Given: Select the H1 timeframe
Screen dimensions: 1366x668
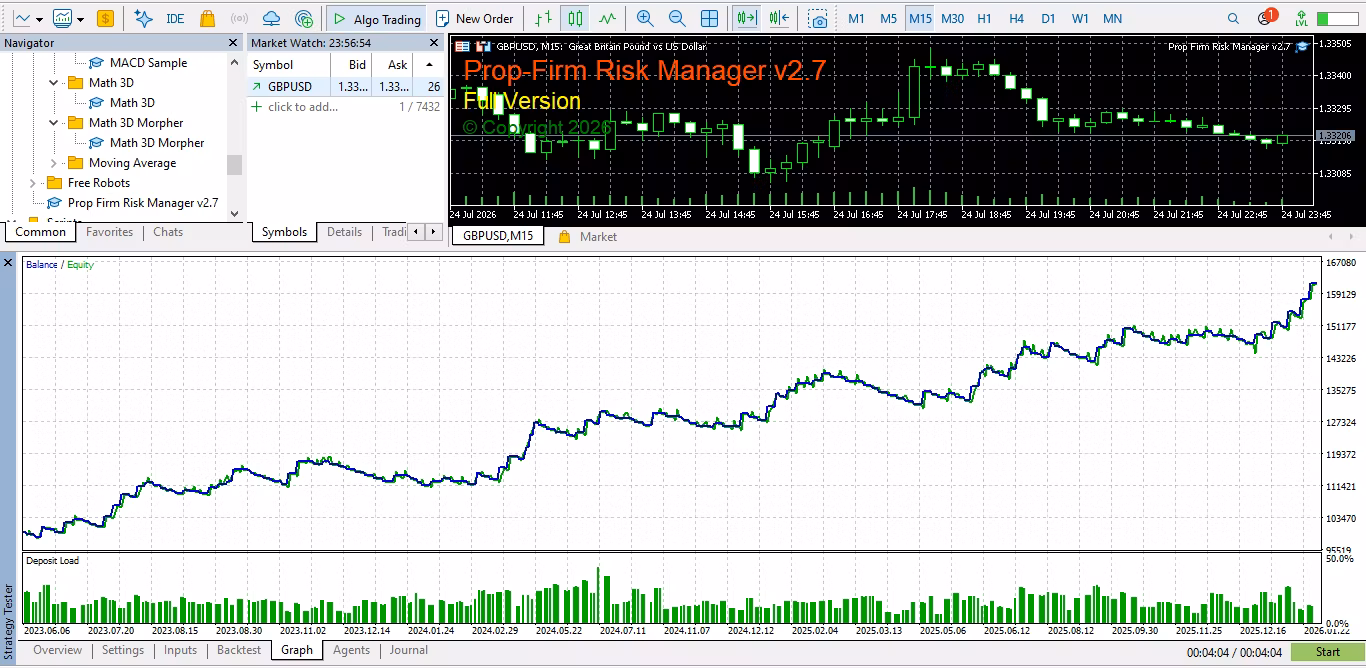Looking at the screenshot, I should [x=985, y=18].
